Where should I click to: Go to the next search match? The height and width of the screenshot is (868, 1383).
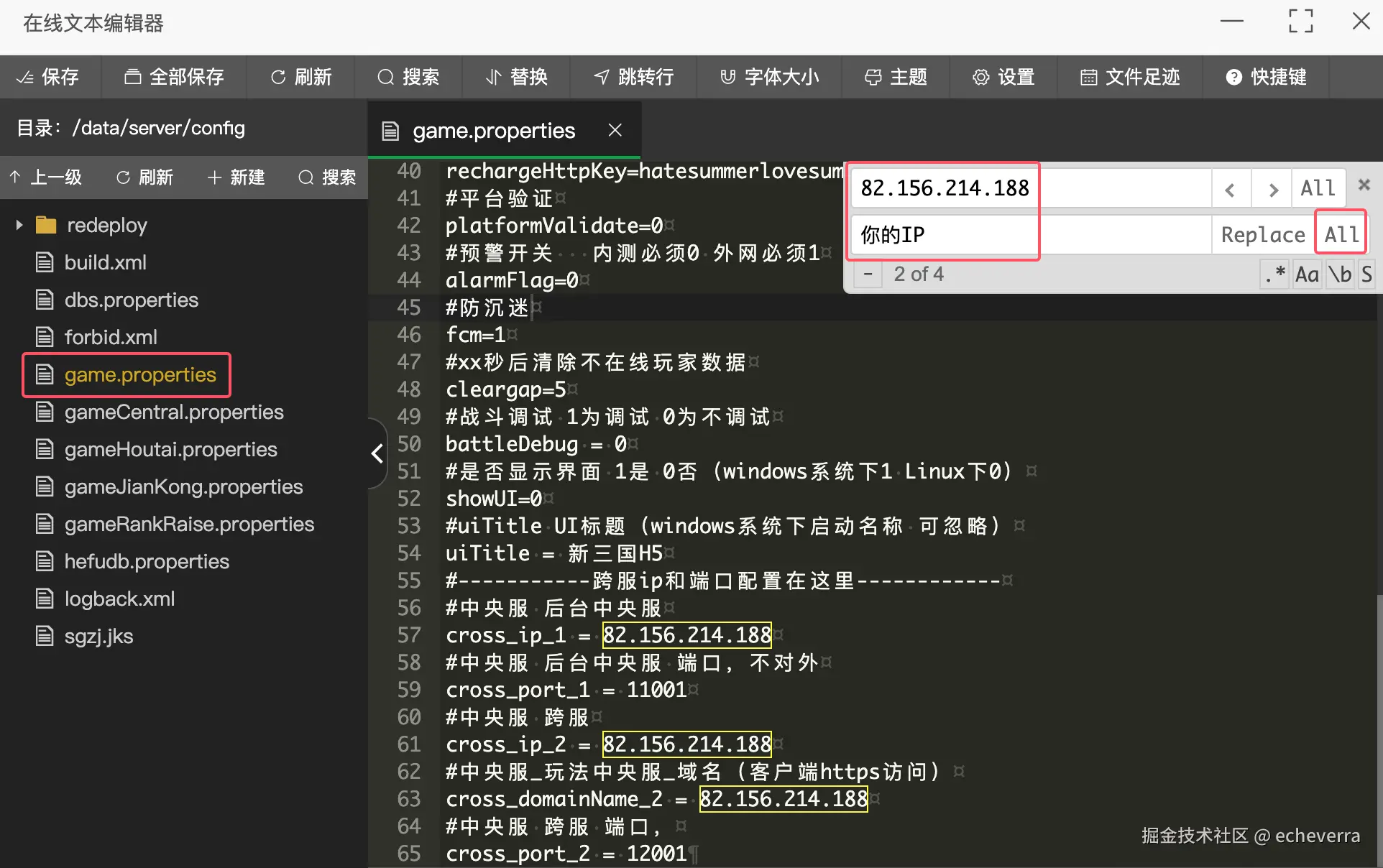click(1272, 189)
